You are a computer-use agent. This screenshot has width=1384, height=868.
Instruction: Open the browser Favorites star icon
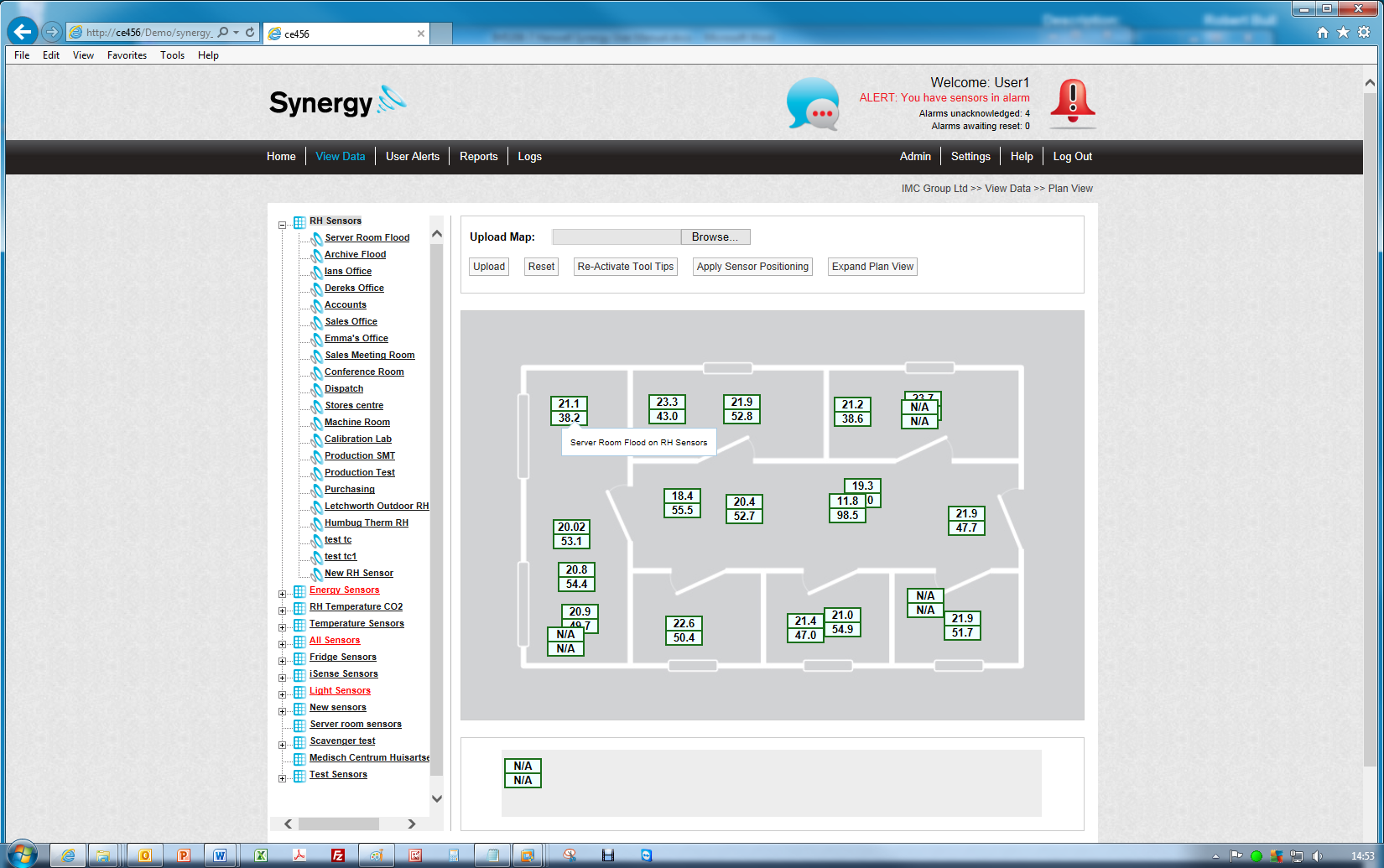[x=1343, y=33]
